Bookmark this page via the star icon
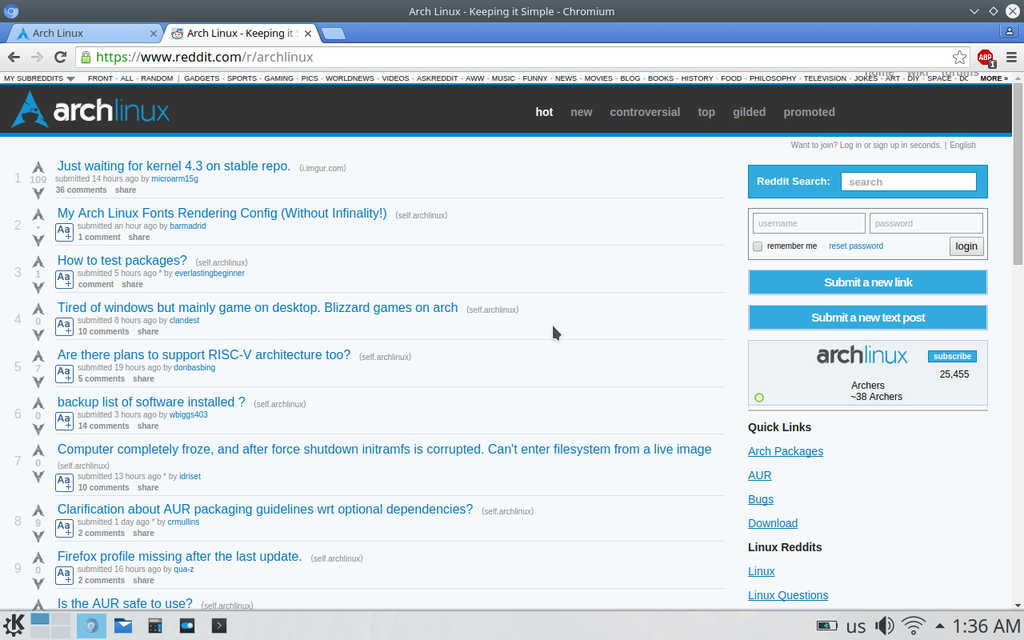The image size is (1024, 640). pyautogui.click(x=958, y=58)
